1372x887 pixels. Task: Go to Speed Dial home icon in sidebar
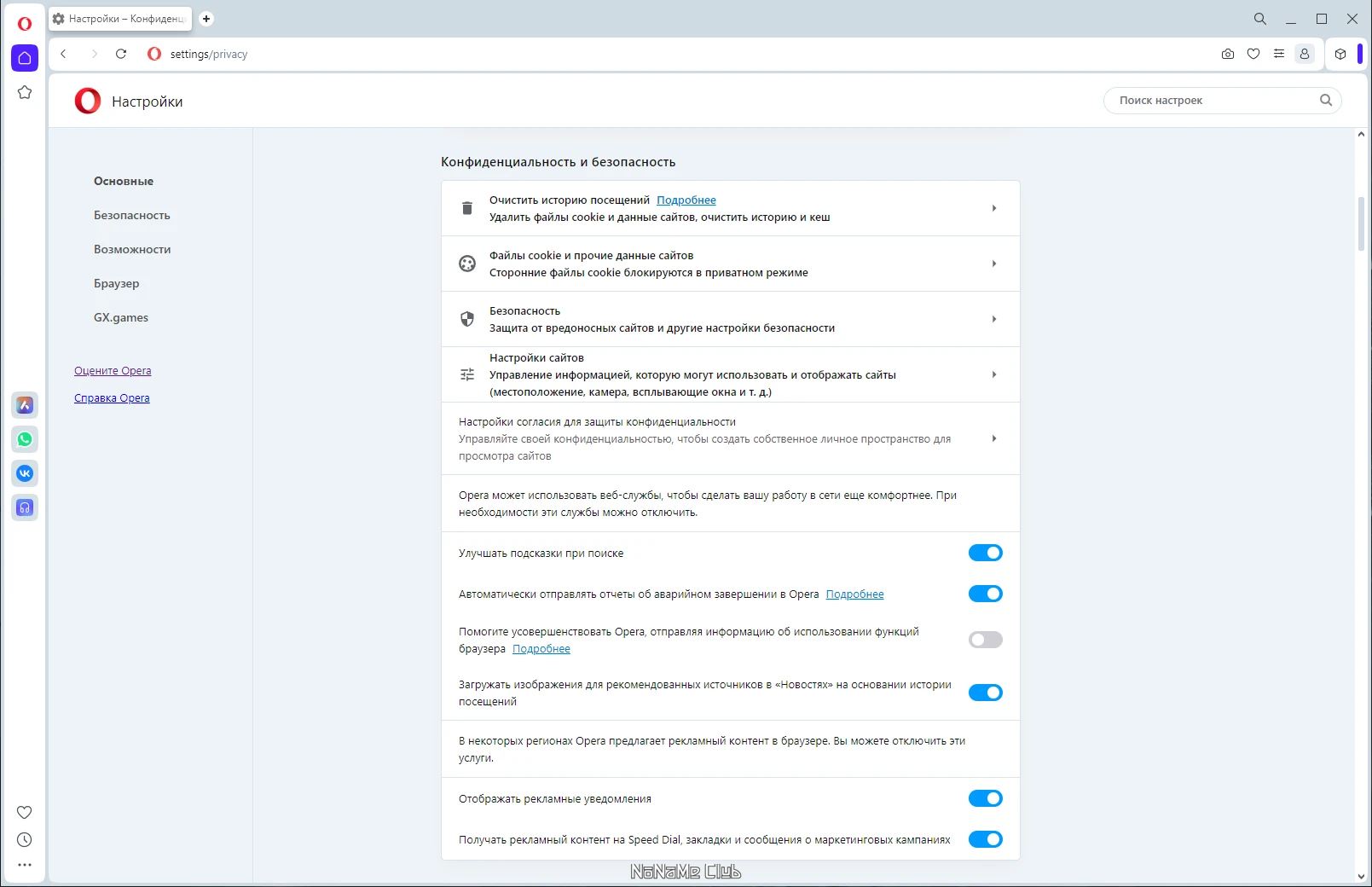point(25,58)
